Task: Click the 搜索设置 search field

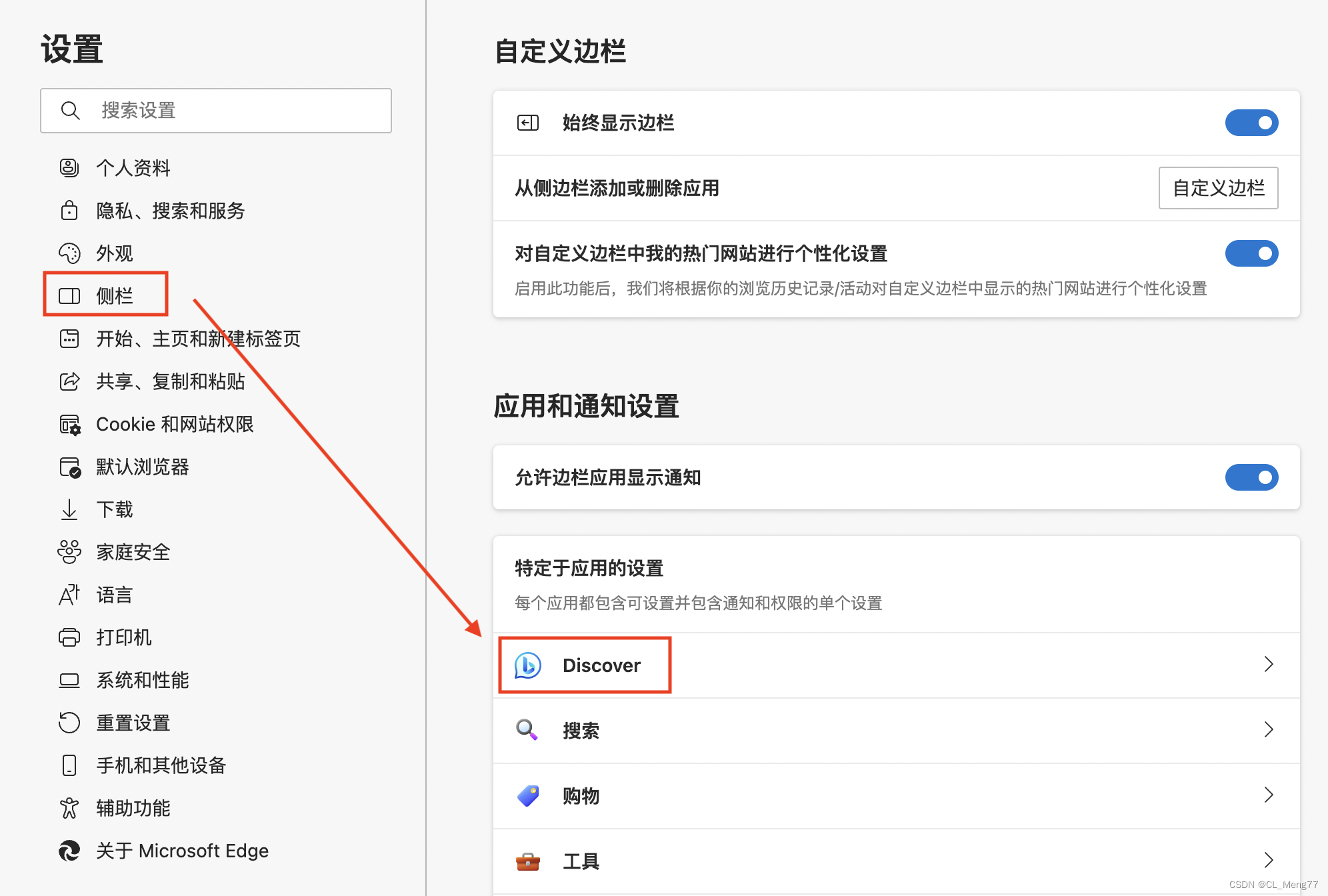Action: coord(216,111)
